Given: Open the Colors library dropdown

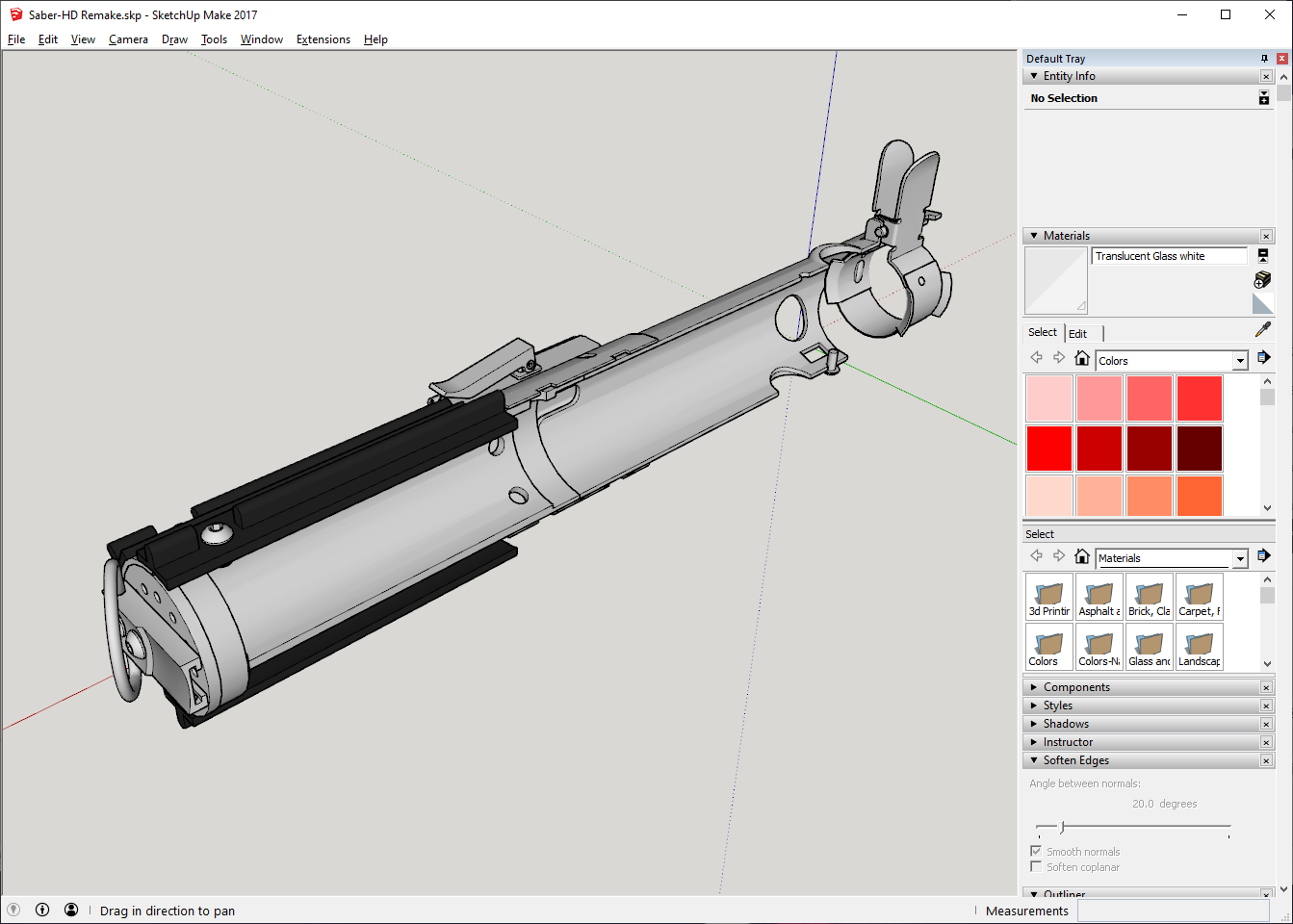Looking at the screenshot, I should click(1240, 361).
